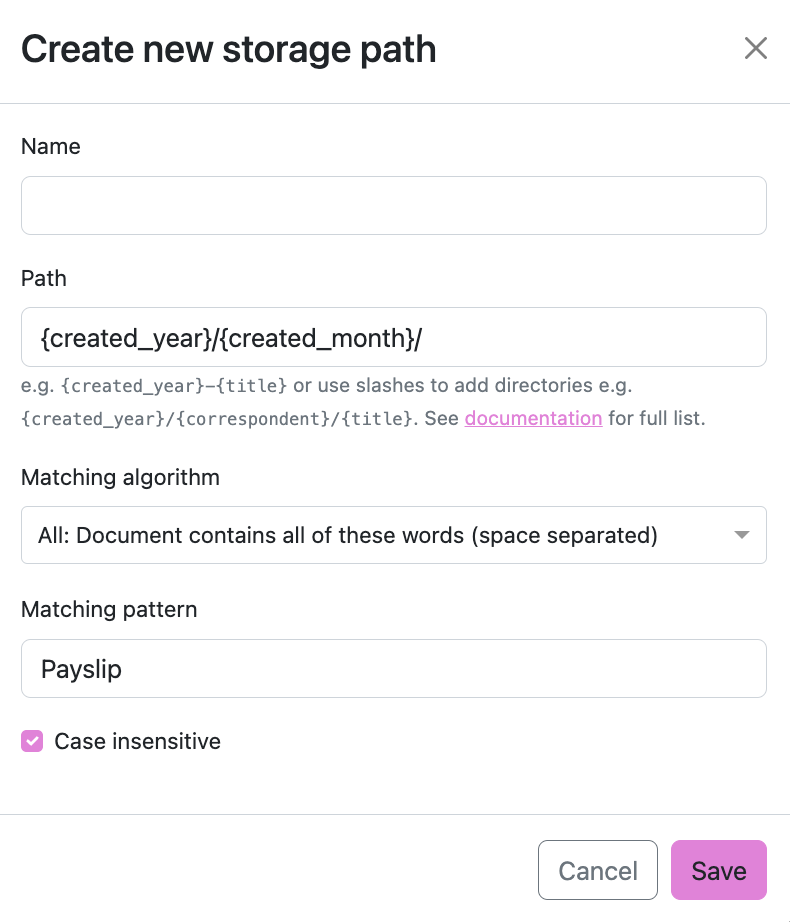Viewport: 790px width, 922px height.
Task: Click the Matching pattern label
Action: [x=109, y=609]
